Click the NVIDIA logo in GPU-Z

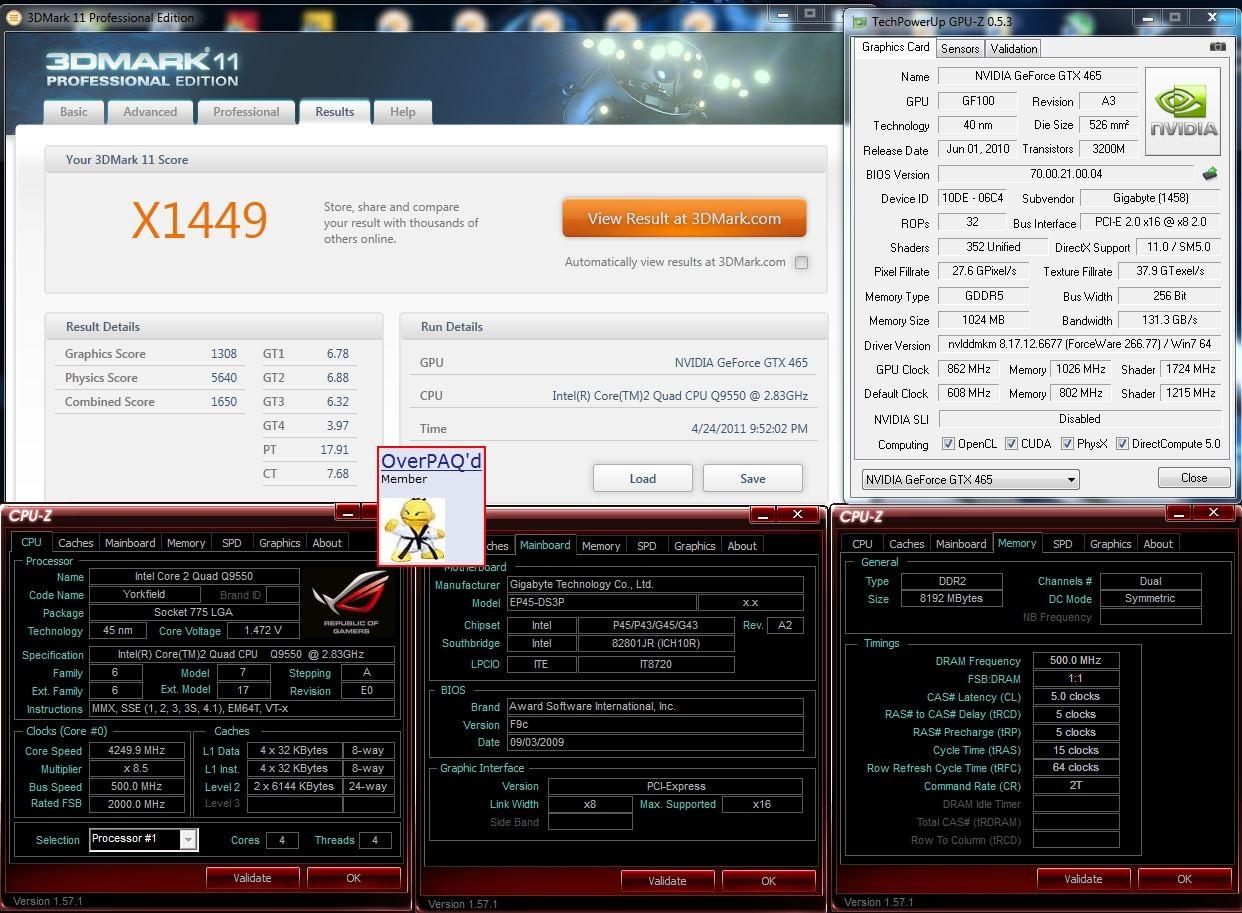click(x=1183, y=111)
